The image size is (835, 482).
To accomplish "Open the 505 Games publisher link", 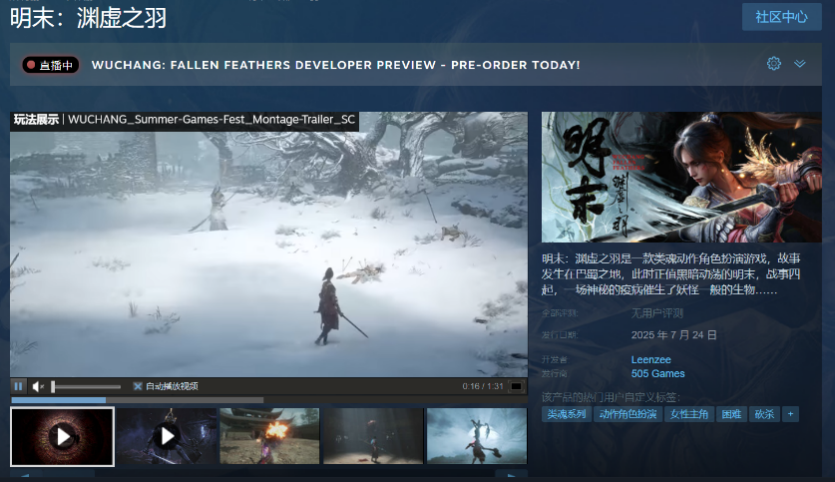I will pyautogui.click(x=658, y=374).
